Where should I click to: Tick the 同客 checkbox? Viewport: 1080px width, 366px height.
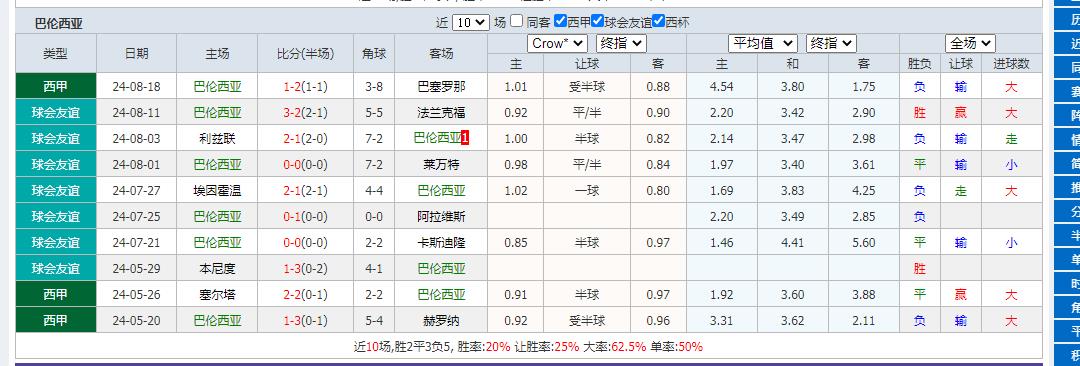click(517, 21)
